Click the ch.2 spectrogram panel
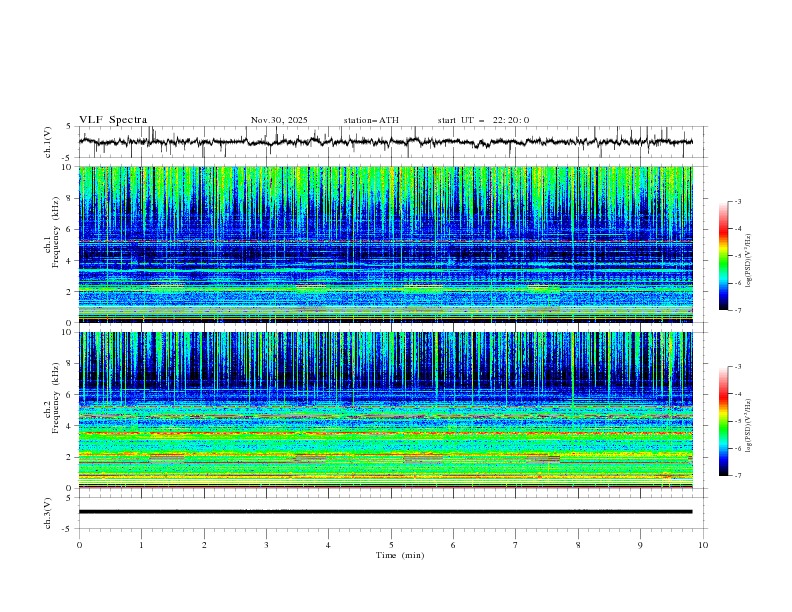Viewport: 792px width, 612px height. click(385, 410)
